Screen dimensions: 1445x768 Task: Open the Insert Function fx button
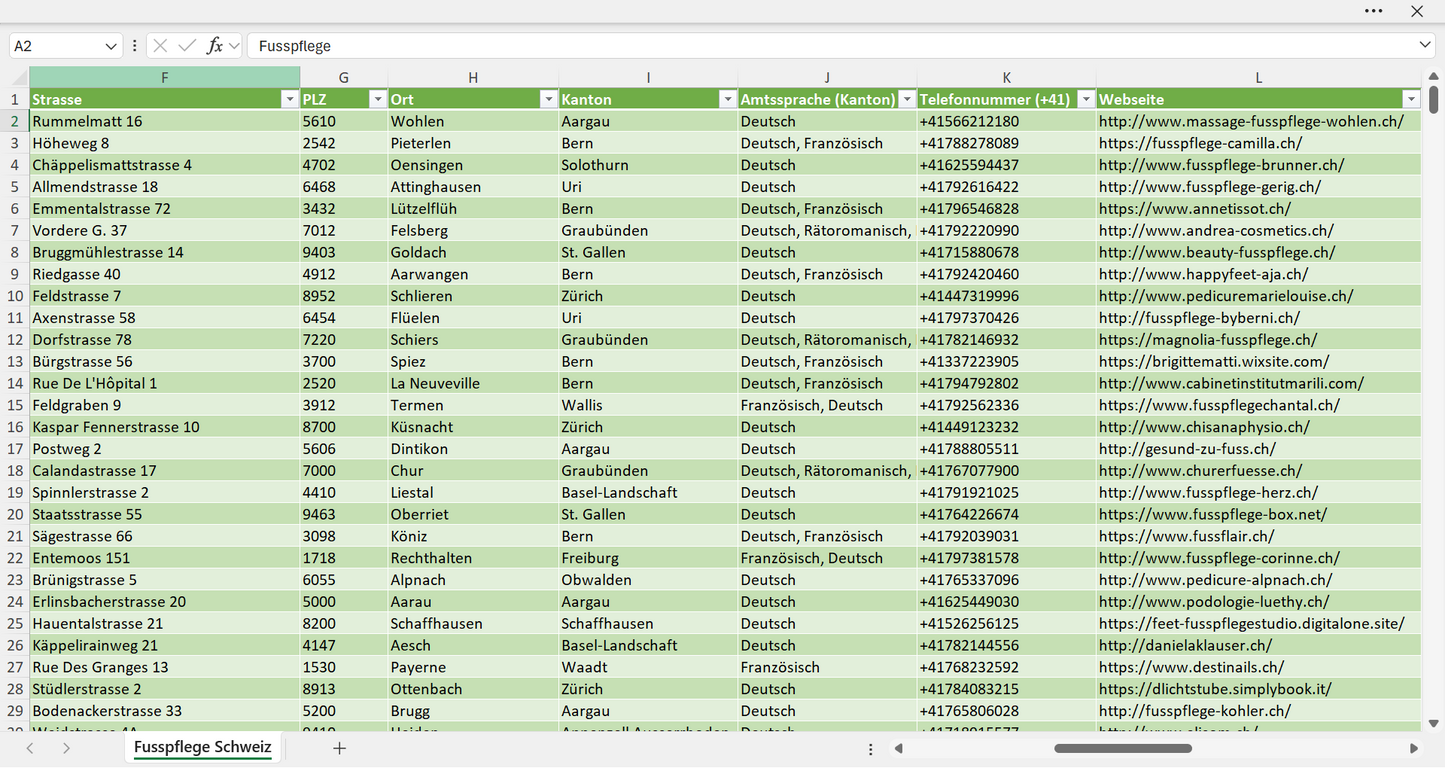click(x=214, y=46)
